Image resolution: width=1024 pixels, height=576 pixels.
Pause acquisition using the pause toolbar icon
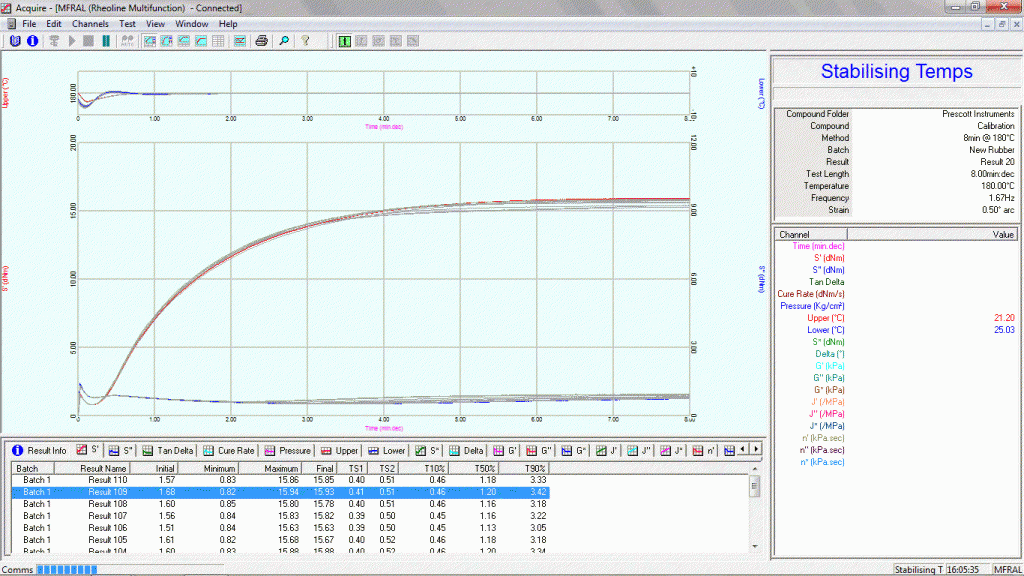pyautogui.click(x=105, y=41)
